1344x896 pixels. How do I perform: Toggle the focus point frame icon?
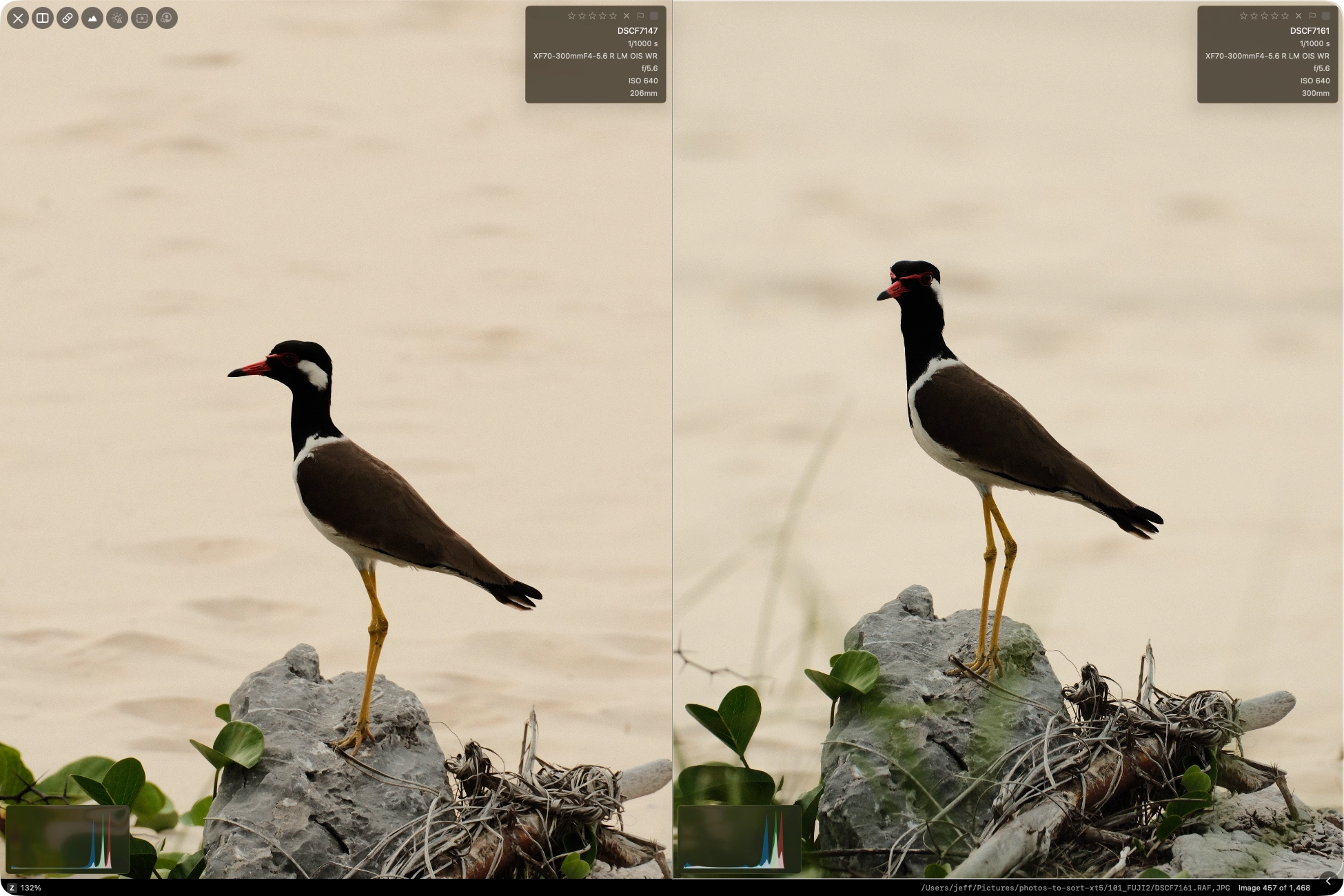[x=142, y=19]
